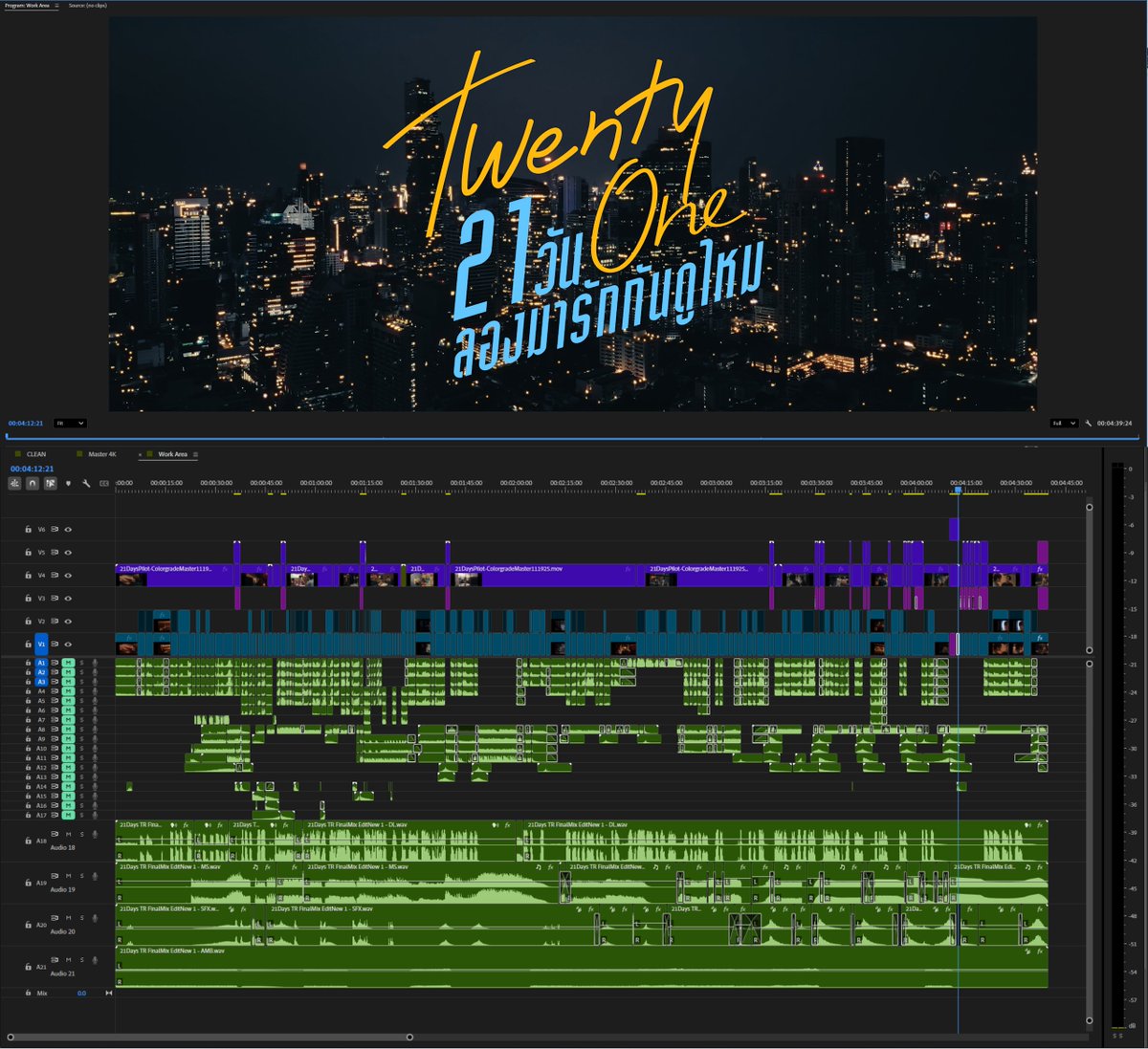Select the Work Area sequence tab
Screen dimensions: 1148x1049
[173, 454]
